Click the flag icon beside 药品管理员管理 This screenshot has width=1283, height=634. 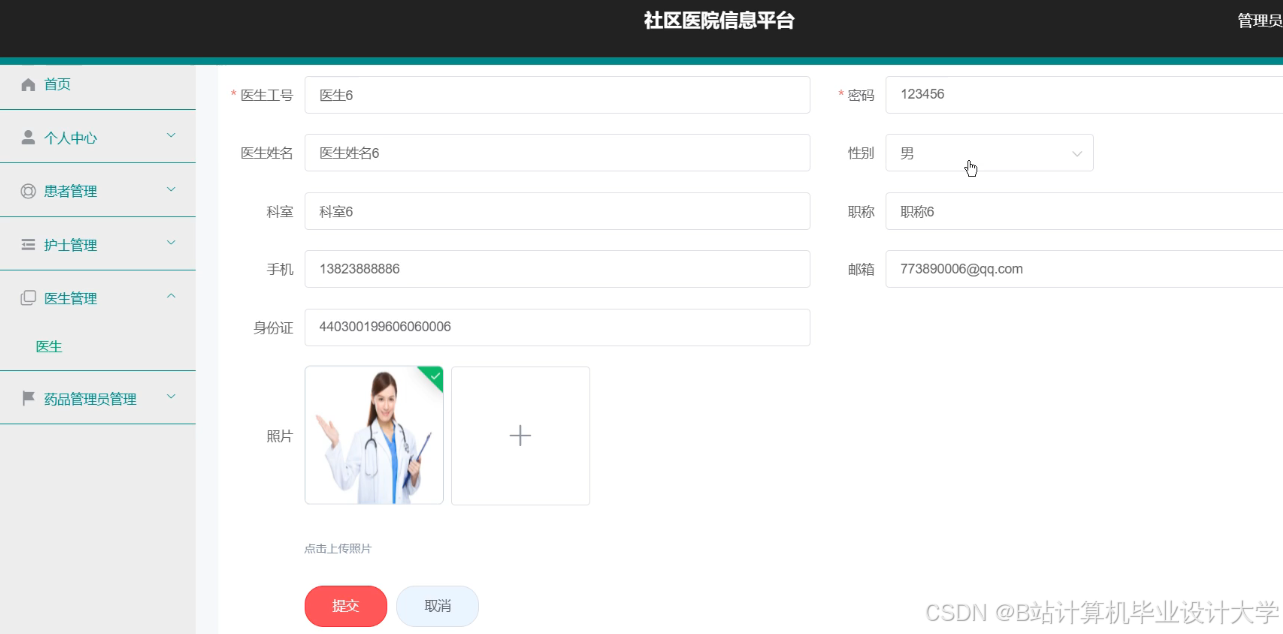point(28,399)
